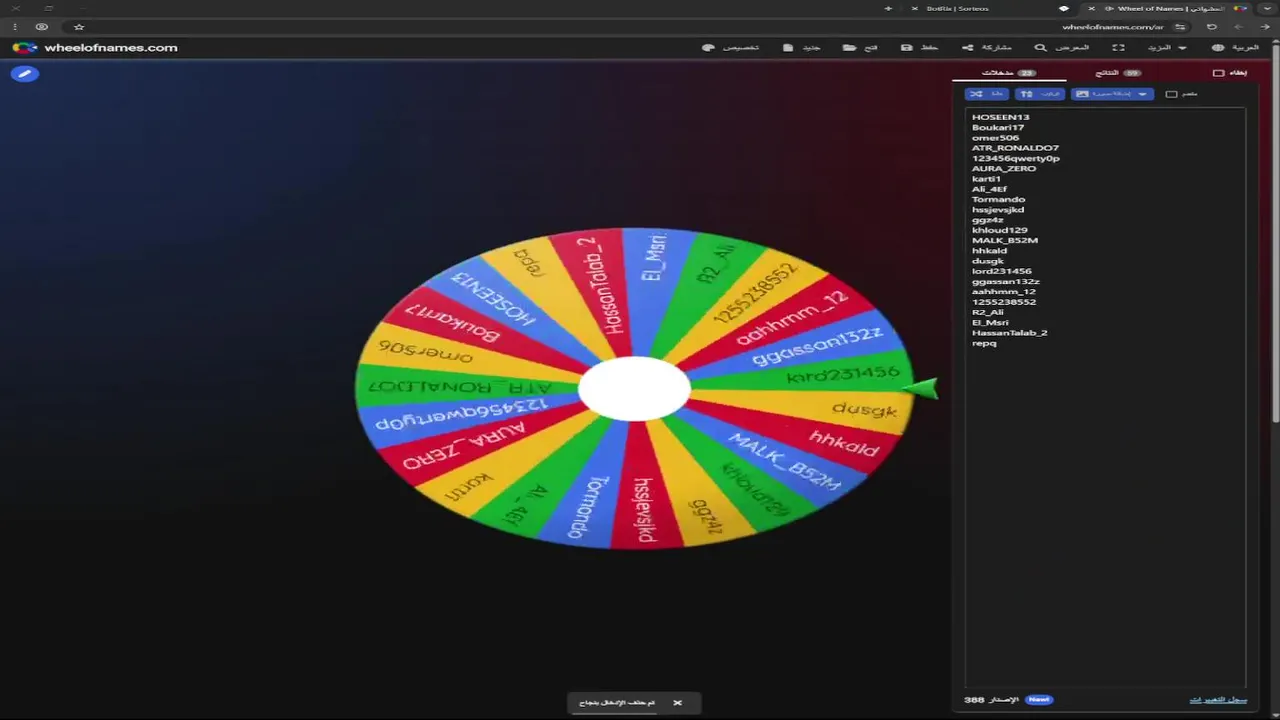1280x720 pixels.
Task: Click the browser reload button
Action: tap(1212, 27)
